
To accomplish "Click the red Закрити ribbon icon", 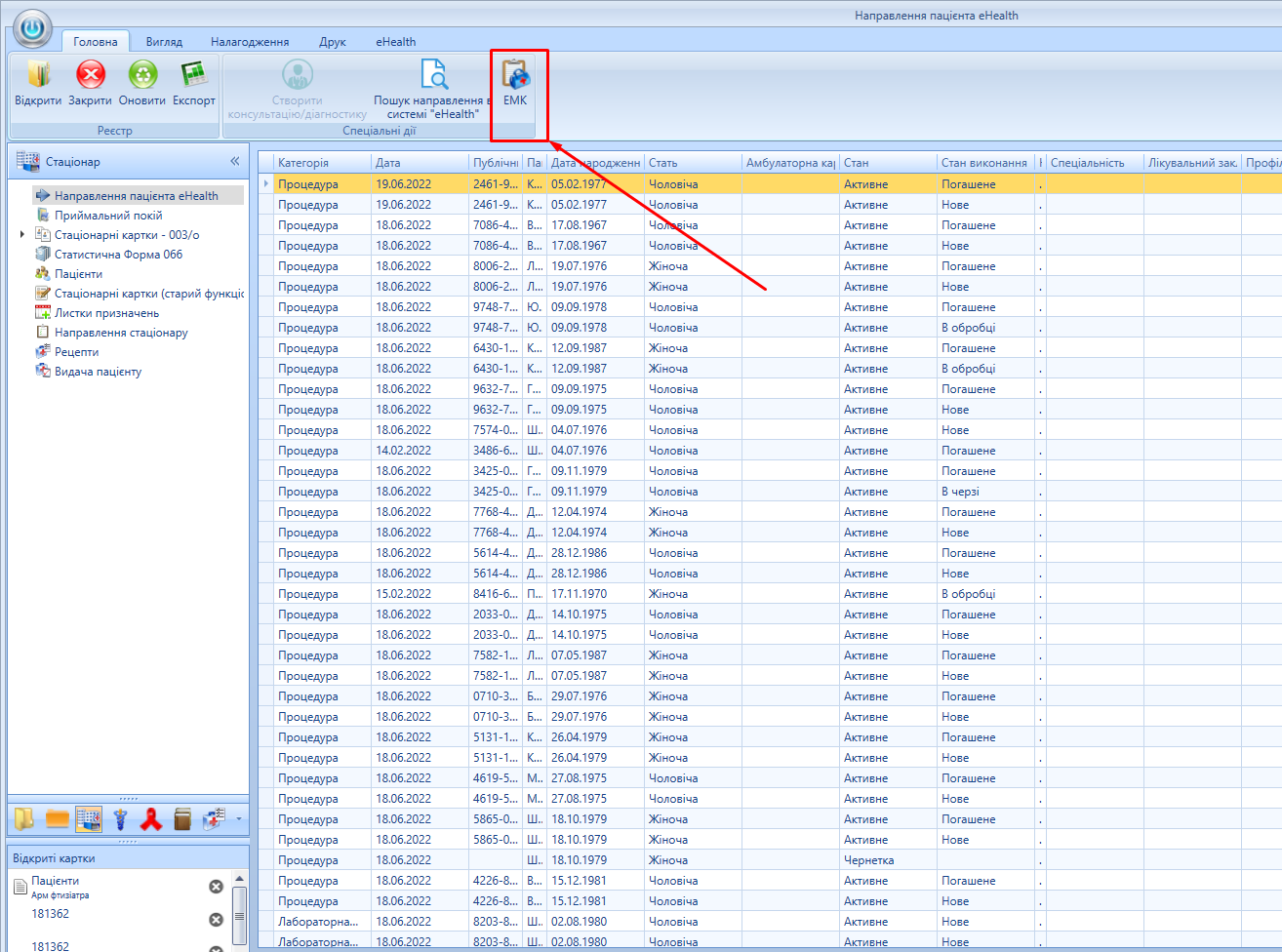I will [x=90, y=75].
